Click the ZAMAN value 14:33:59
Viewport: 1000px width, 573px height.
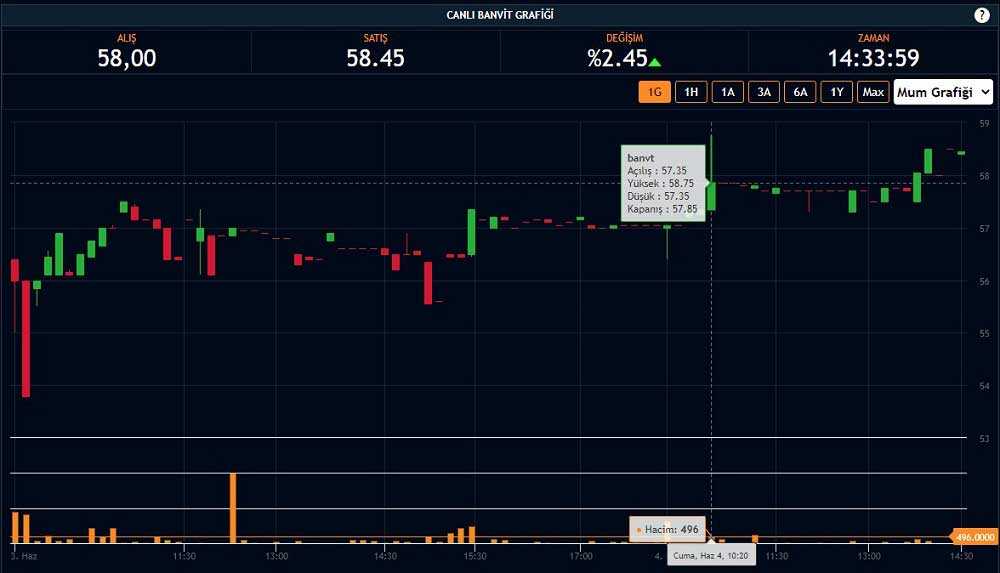coord(873,58)
